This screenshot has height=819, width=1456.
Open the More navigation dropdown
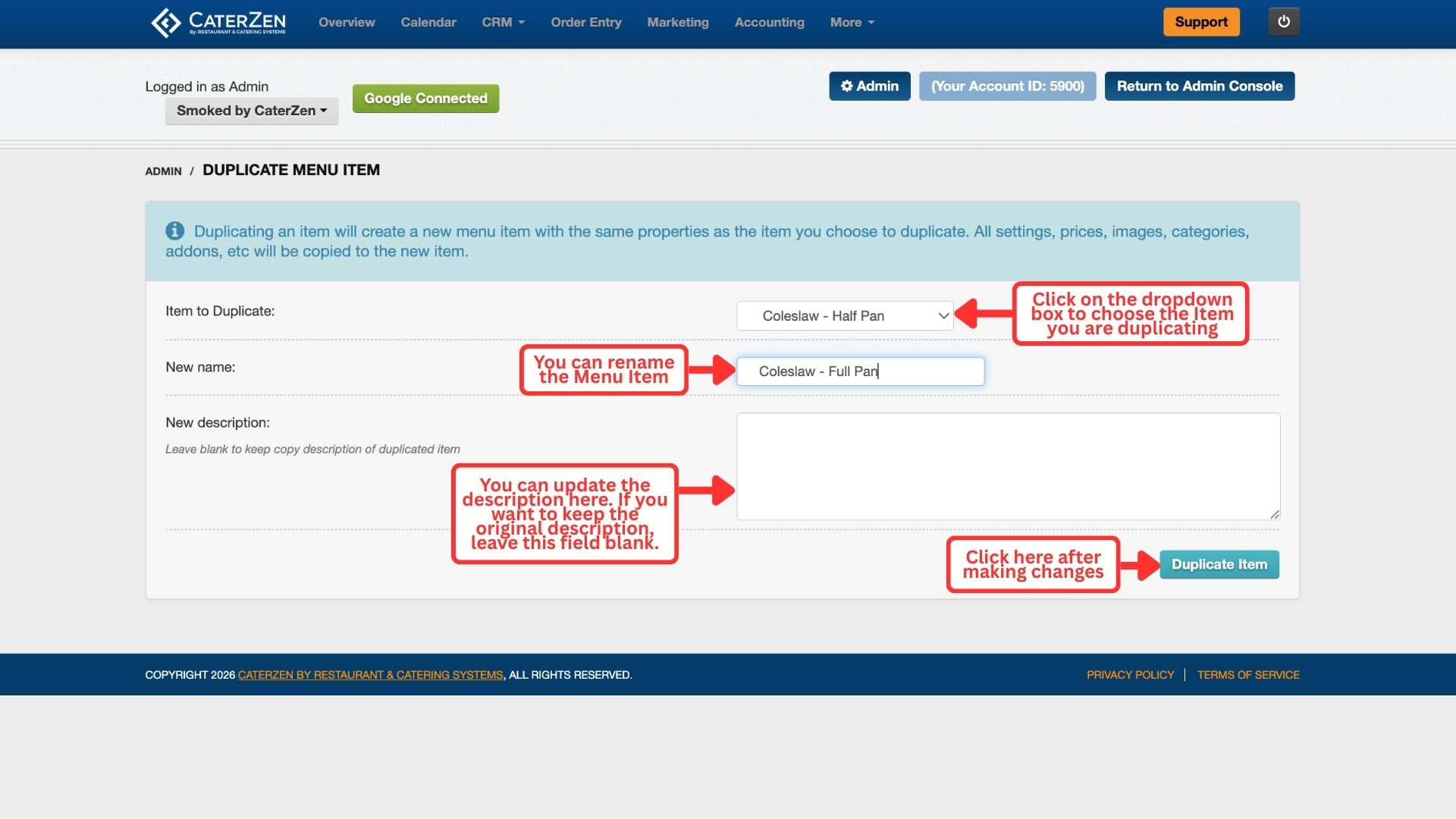(852, 23)
